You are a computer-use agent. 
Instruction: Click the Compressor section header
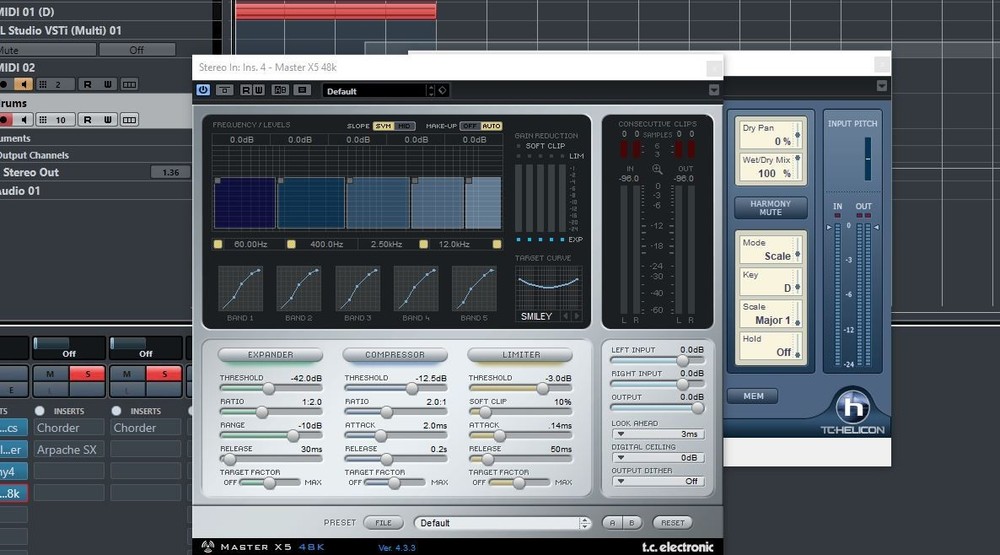(394, 355)
